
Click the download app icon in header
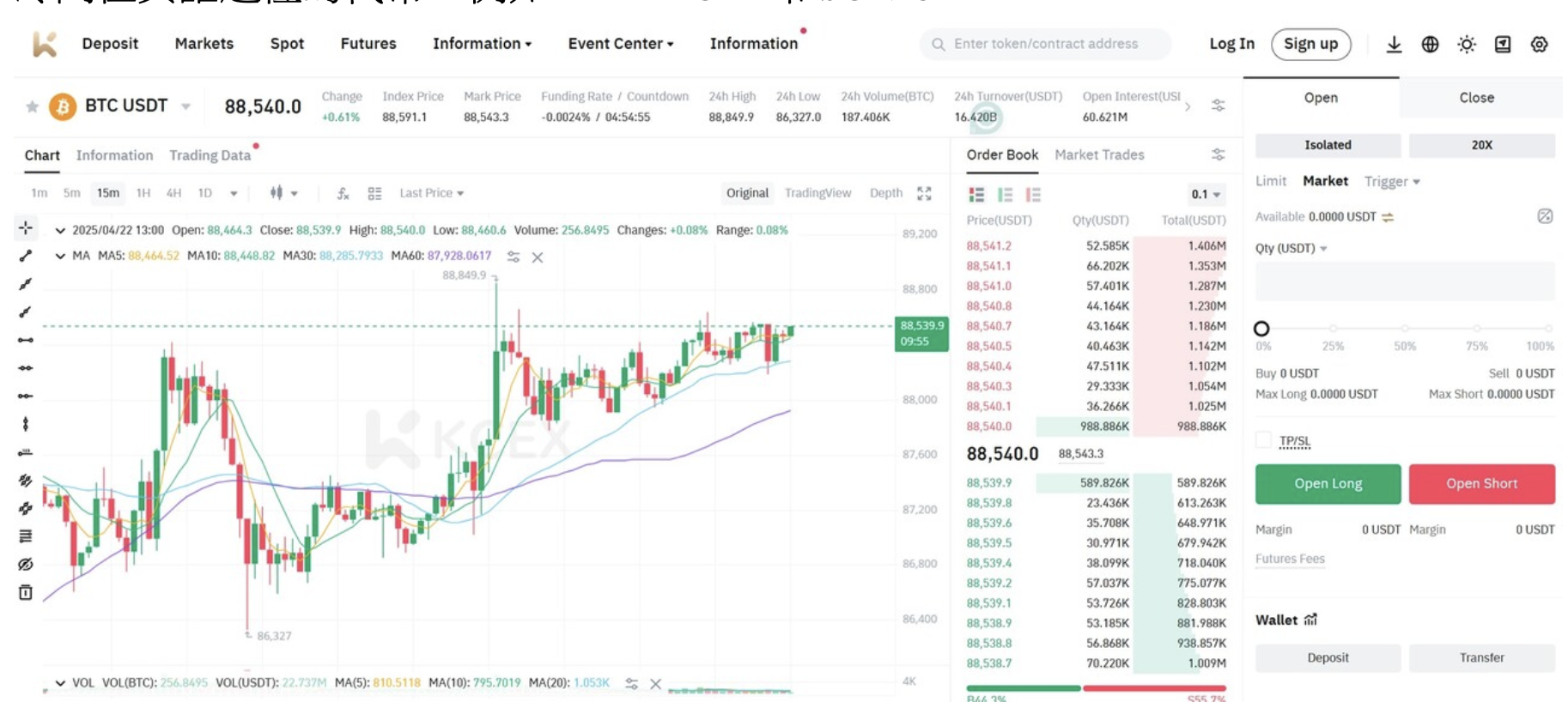(1394, 45)
